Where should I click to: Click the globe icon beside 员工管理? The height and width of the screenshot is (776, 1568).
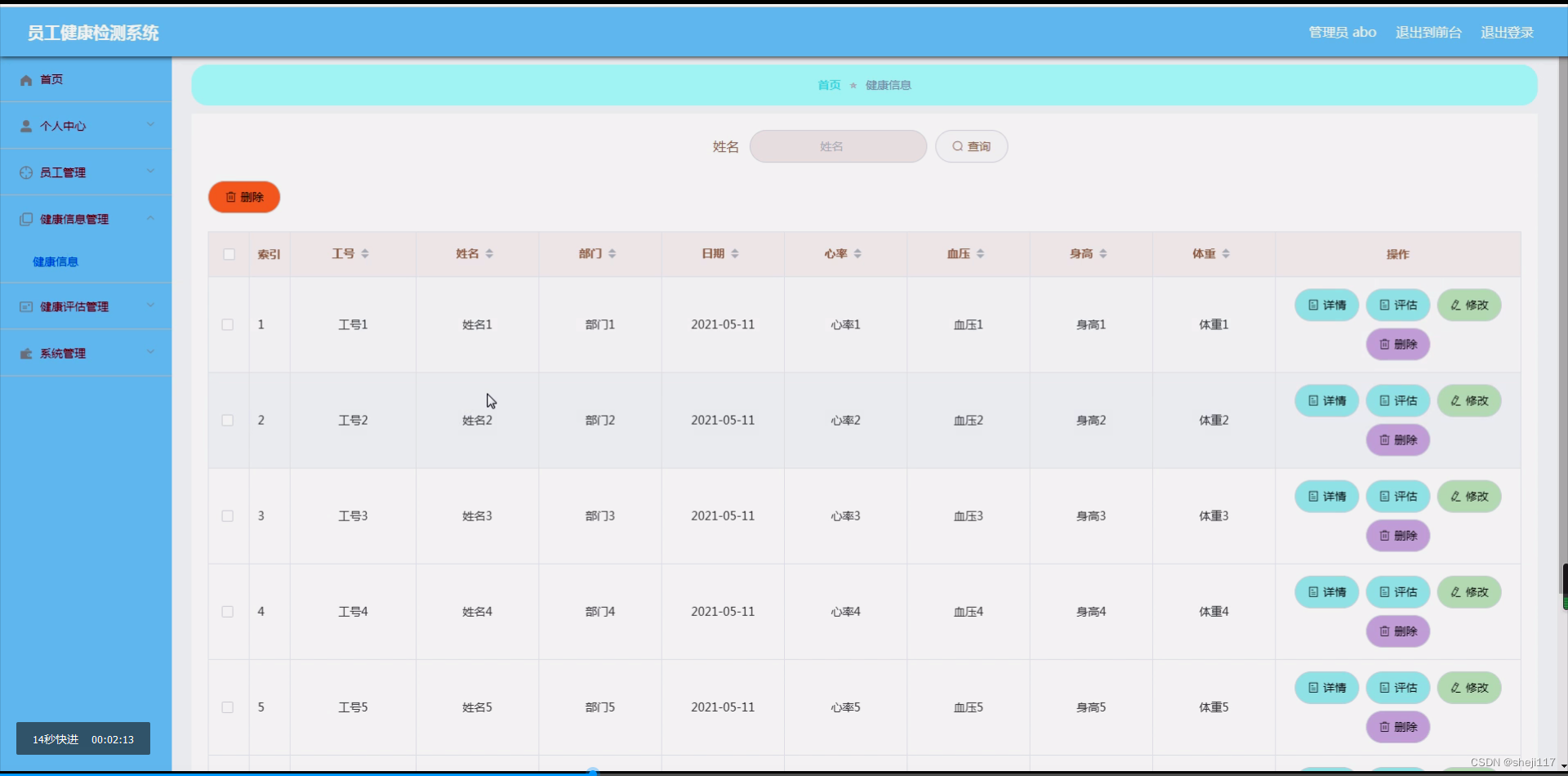tap(25, 172)
